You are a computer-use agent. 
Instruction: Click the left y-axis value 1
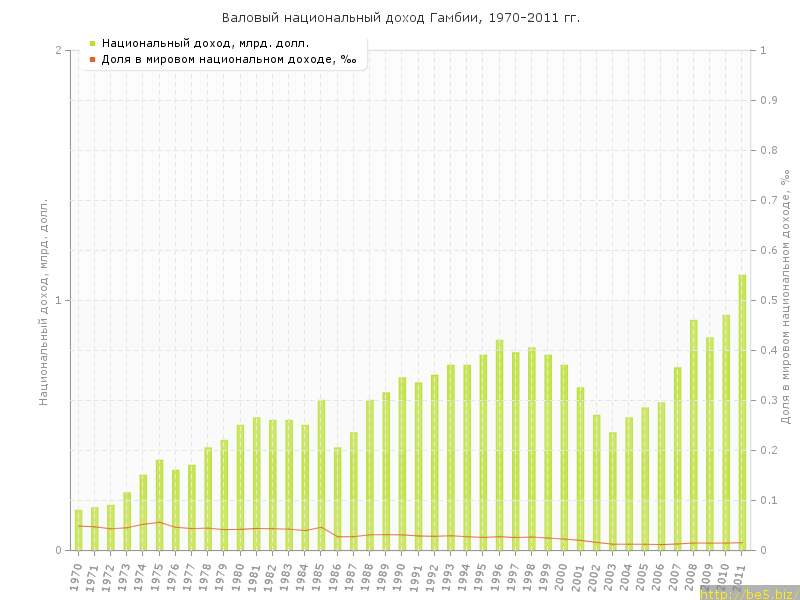point(57,301)
